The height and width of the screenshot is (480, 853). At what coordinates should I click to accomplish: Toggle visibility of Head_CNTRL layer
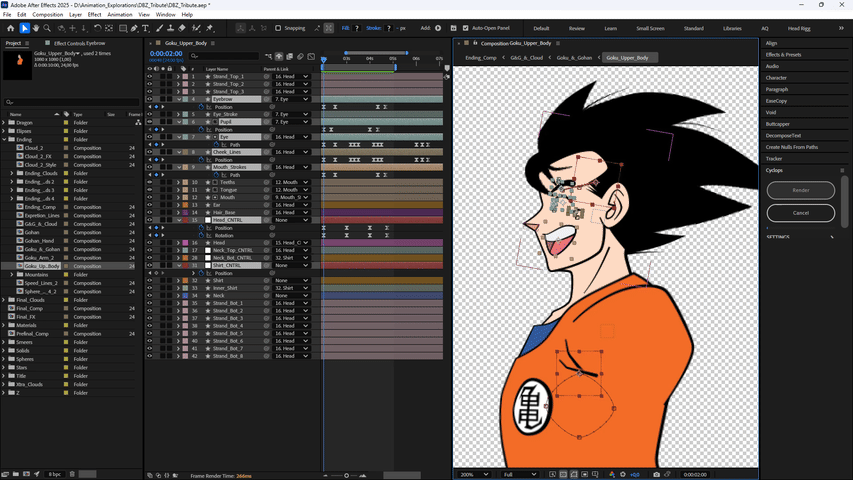(x=150, y=220)
